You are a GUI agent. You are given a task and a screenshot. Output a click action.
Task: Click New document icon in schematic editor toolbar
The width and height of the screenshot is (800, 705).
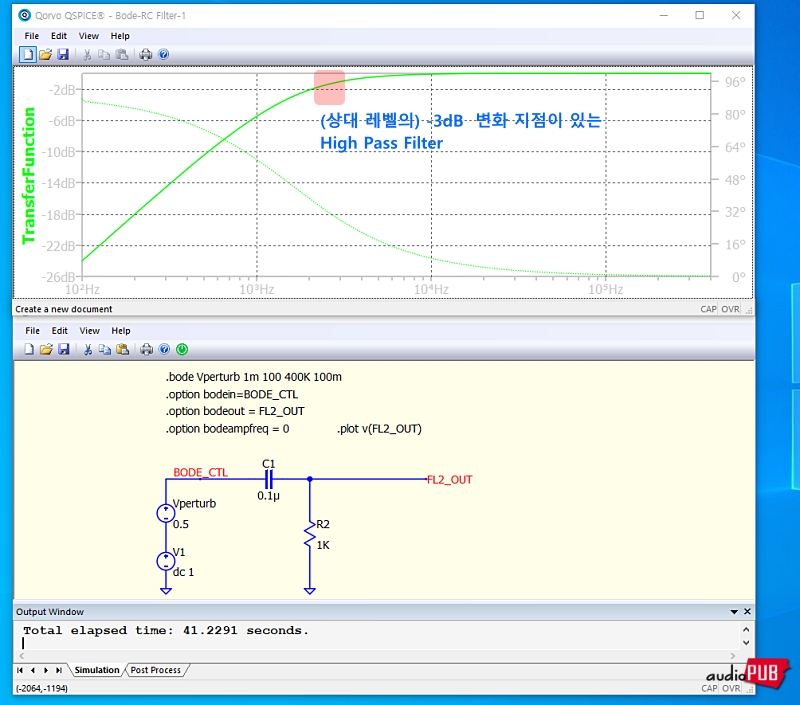[29, 349]
